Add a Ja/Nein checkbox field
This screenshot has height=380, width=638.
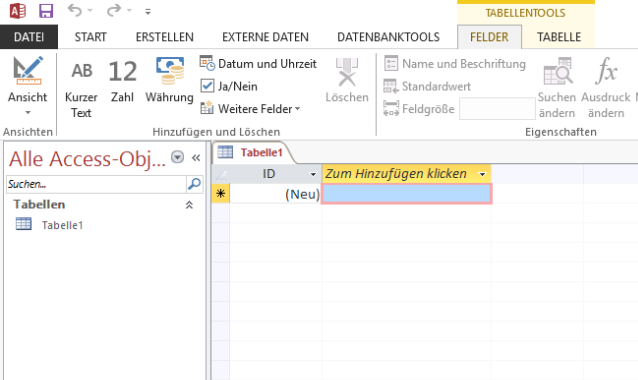(x=229, y=86)
